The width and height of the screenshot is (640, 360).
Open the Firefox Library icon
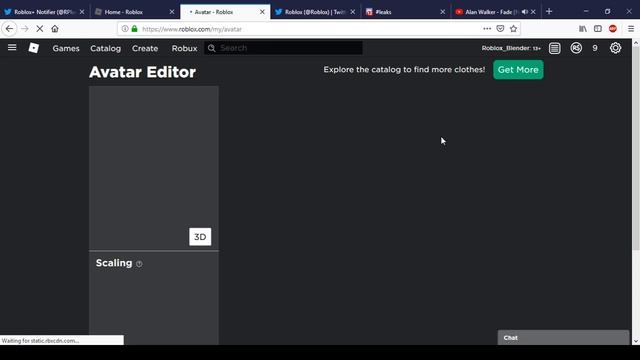(582, 29)
